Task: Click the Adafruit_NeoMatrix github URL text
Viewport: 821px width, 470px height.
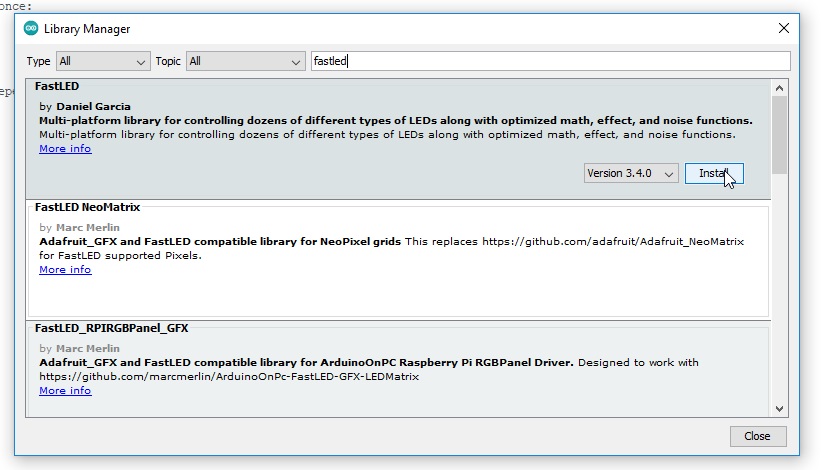Action: 613,241
